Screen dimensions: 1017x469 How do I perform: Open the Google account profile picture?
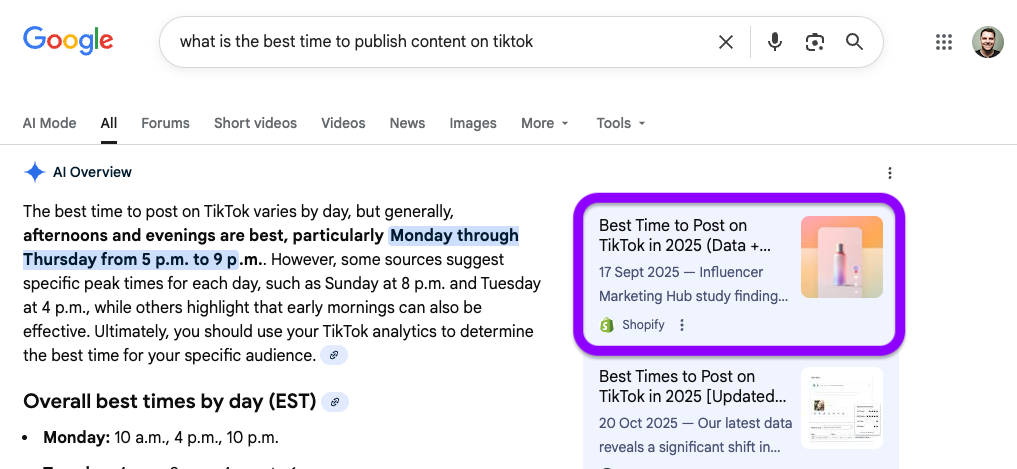[987, 42]
